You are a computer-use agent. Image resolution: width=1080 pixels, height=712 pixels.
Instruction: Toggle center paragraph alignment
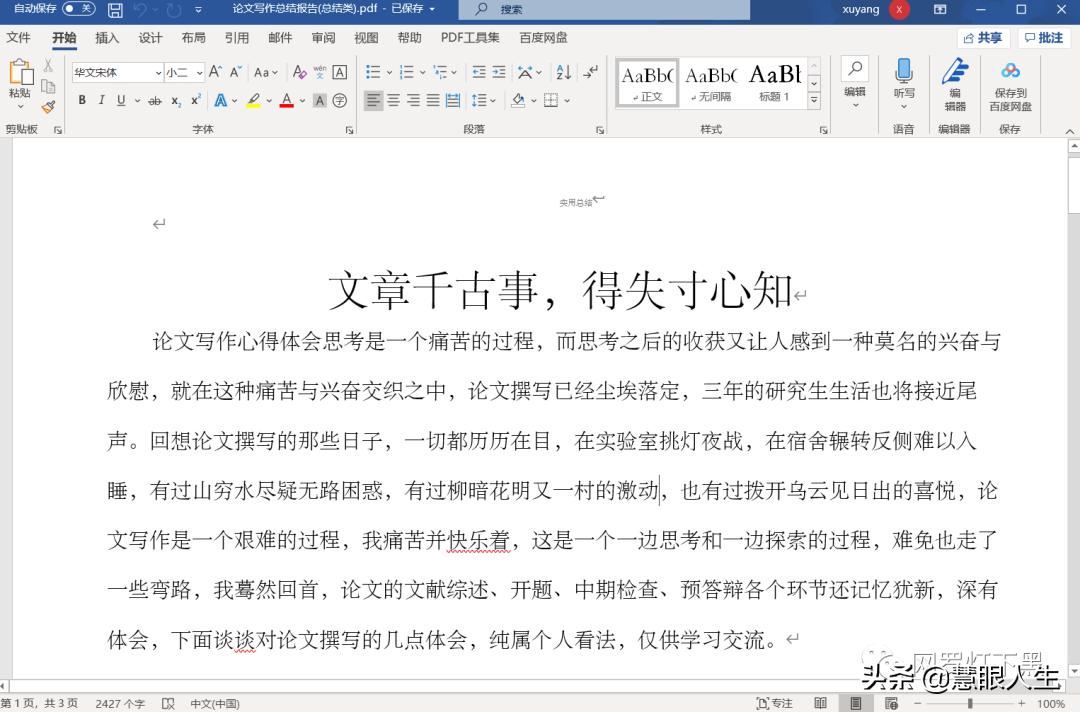392,100
